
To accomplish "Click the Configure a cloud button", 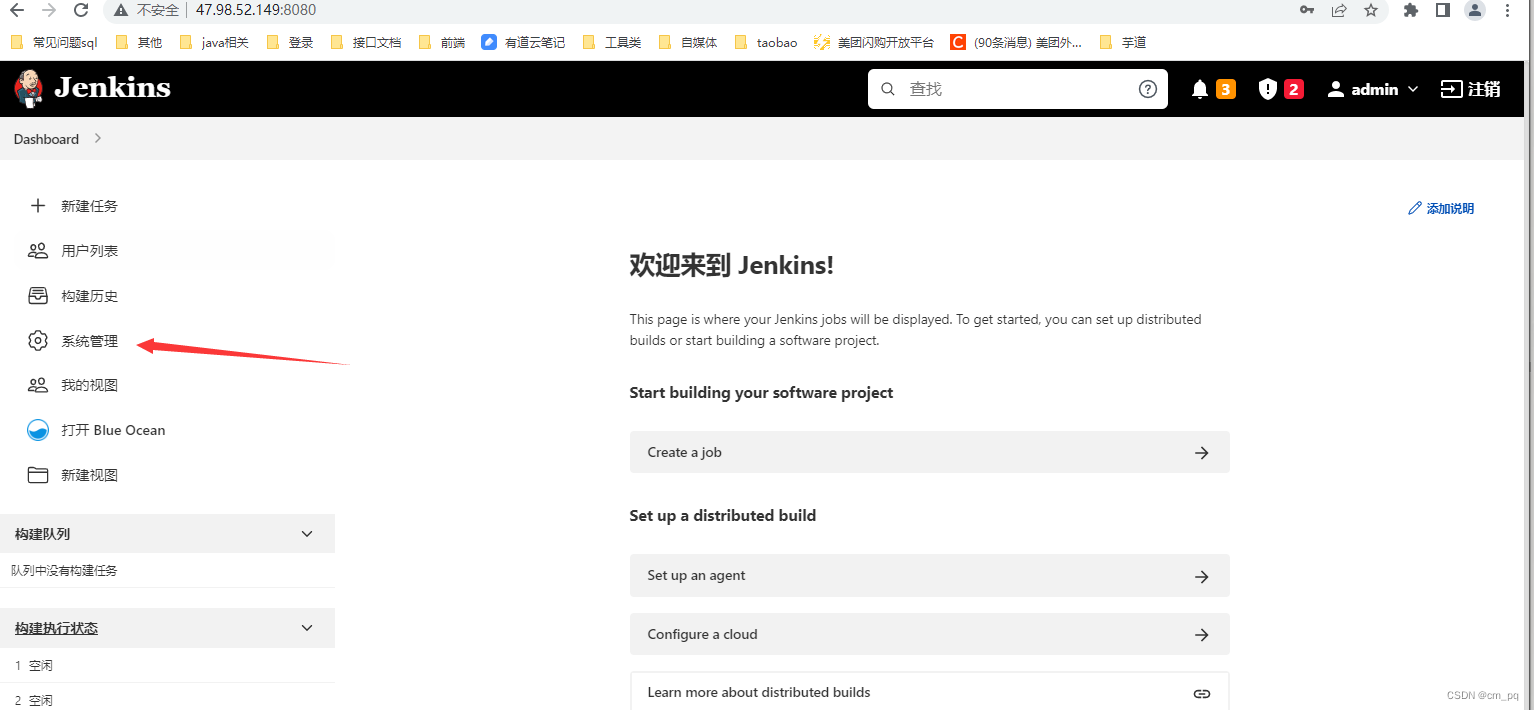I will coord(929,634).
